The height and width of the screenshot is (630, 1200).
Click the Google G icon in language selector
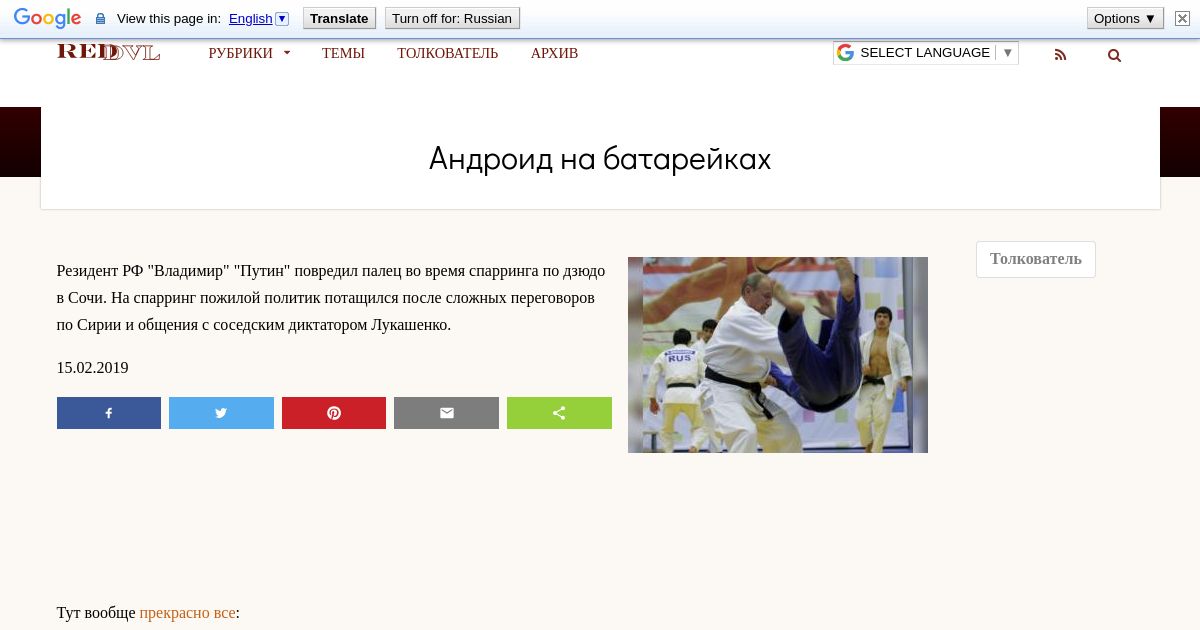(x=846, y=53)
